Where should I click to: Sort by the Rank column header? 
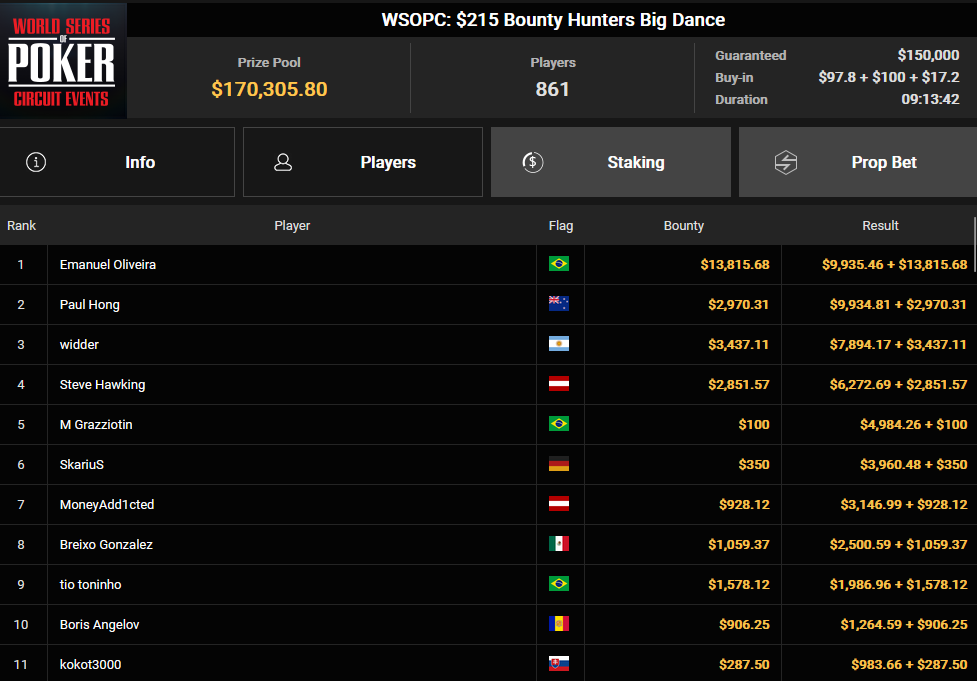21,226
